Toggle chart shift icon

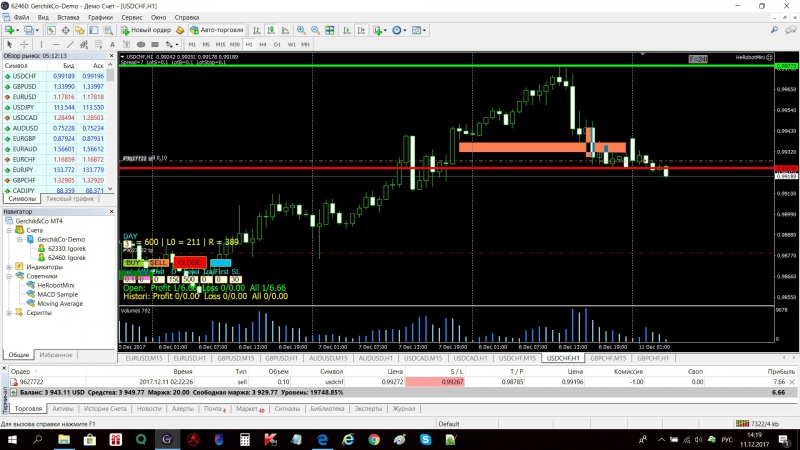361,30
